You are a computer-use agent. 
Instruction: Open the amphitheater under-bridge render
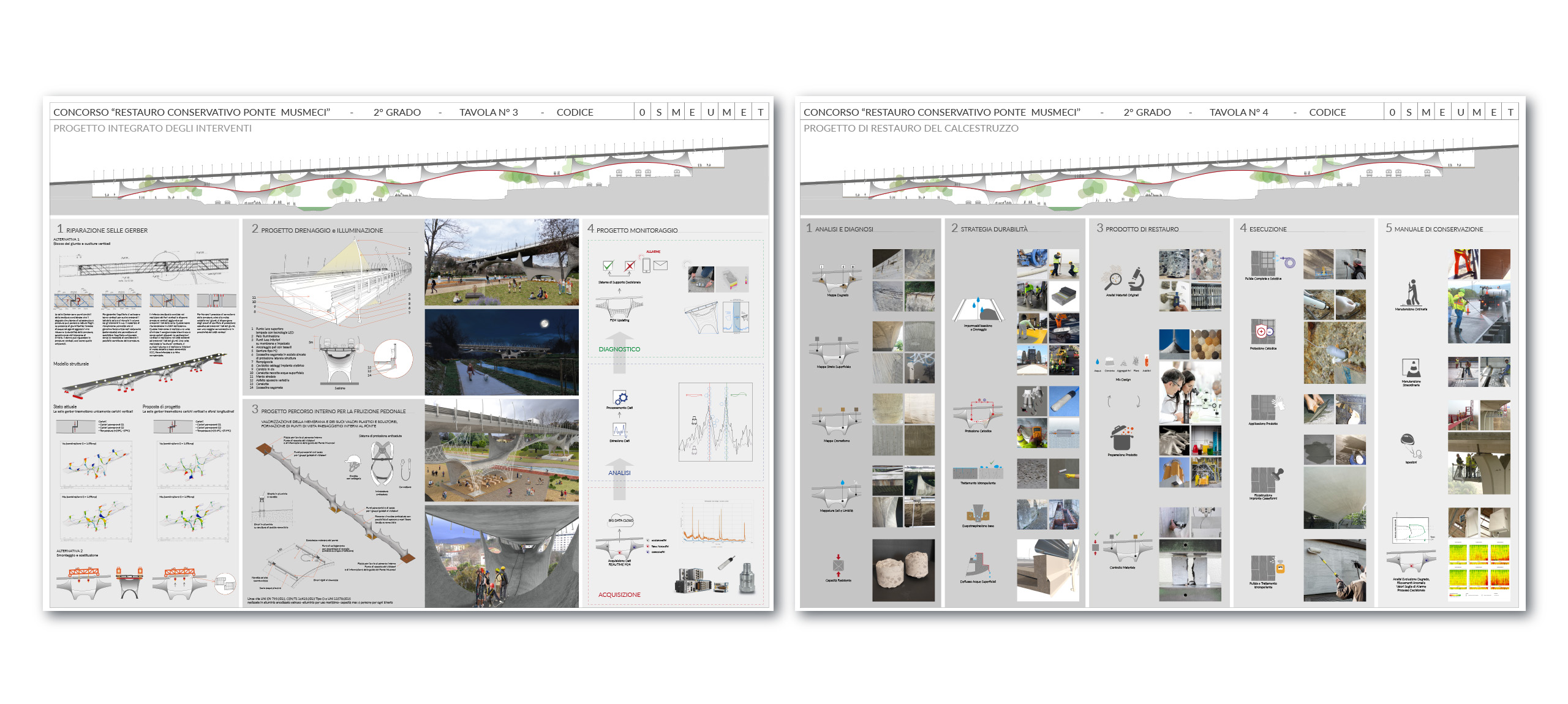tap(502, 451)
